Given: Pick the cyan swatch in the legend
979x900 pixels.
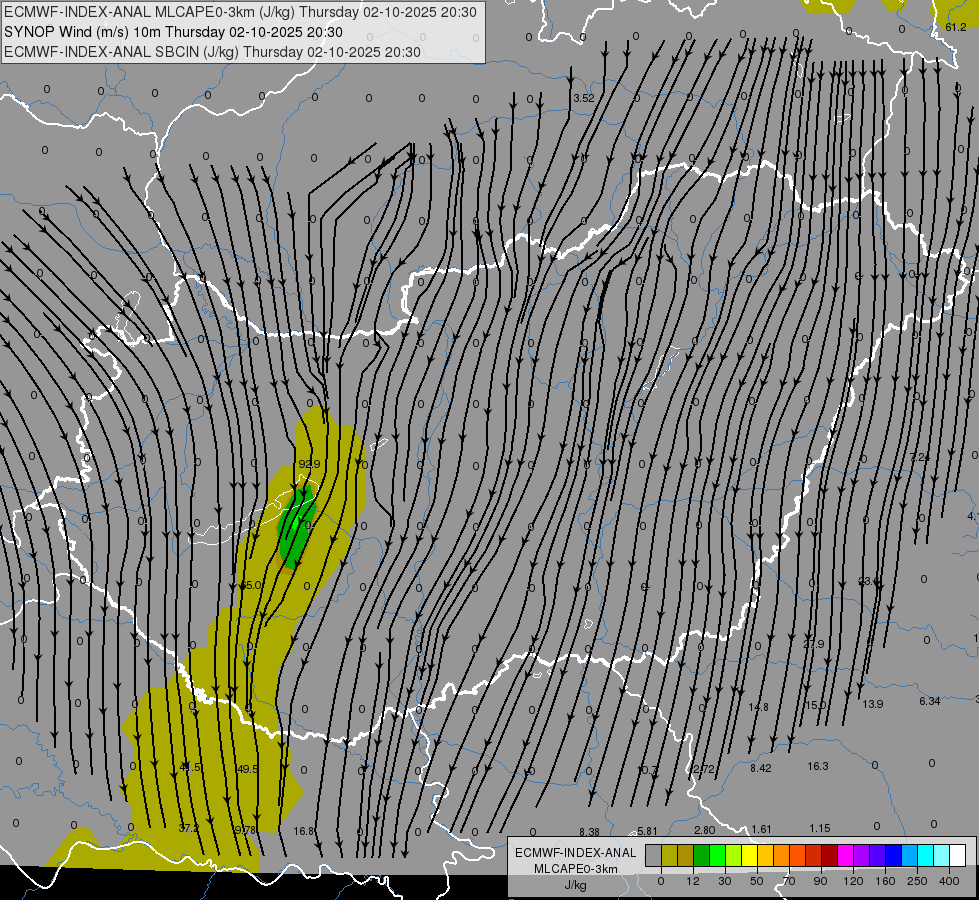Looking at the screenshot, I should tap(925, 855).
